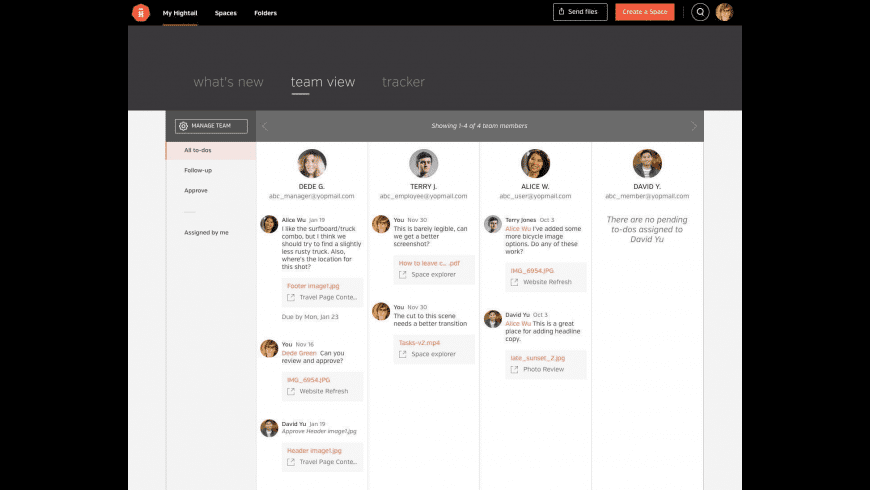Select the Approve filter
870x490 pixels.
pyautogui.click(x=196, y=190)
